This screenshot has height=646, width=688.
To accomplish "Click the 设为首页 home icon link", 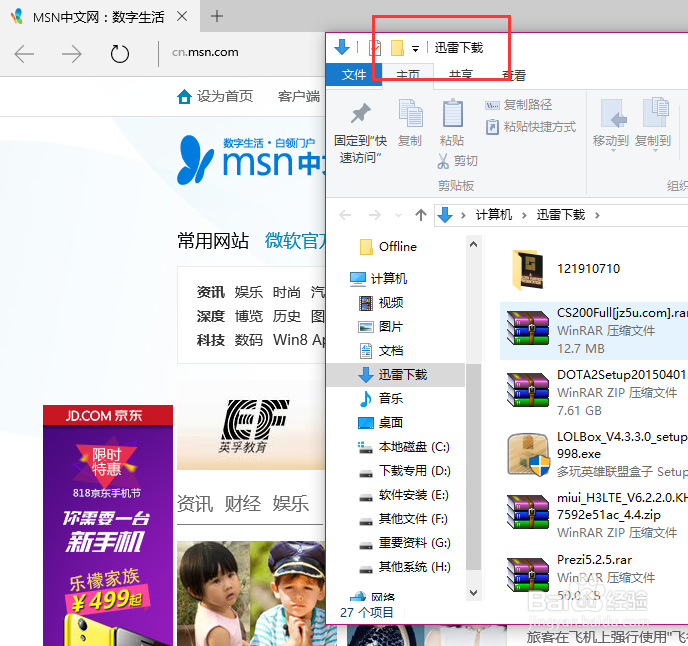I will pyautogui.click(x=215, y=96).
